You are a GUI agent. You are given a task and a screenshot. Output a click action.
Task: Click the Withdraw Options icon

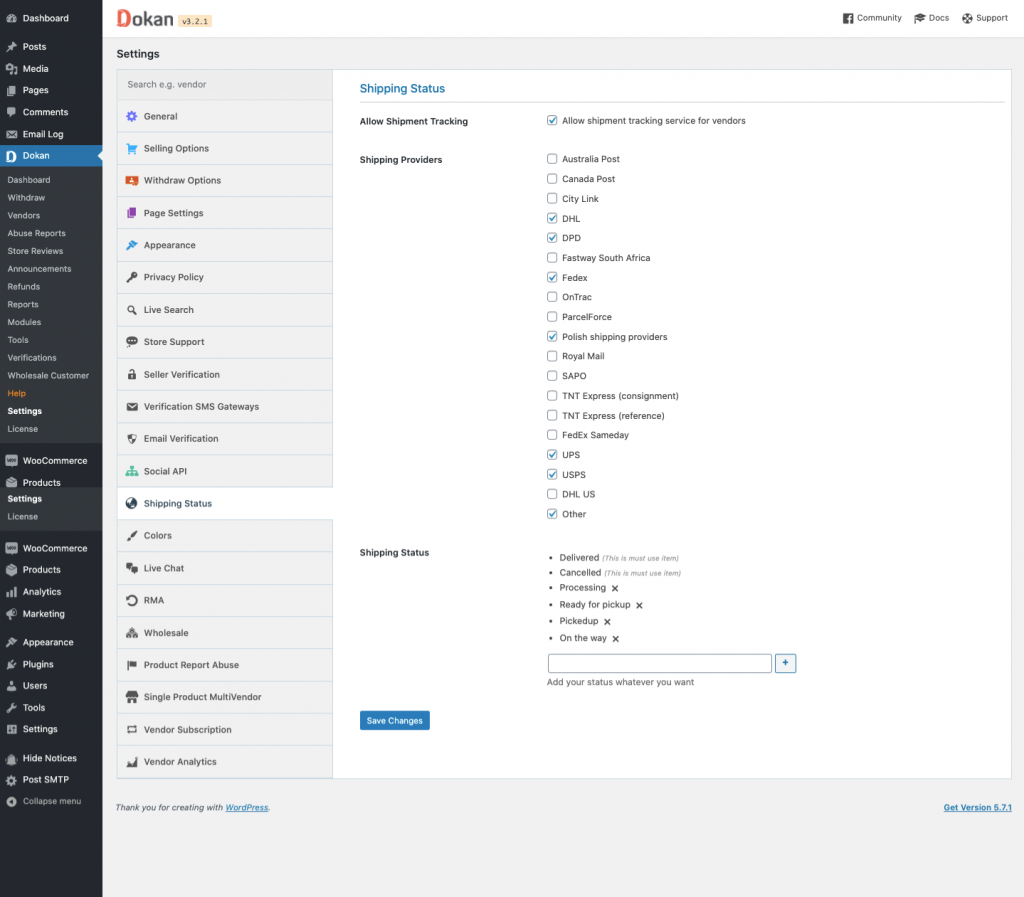132,180
